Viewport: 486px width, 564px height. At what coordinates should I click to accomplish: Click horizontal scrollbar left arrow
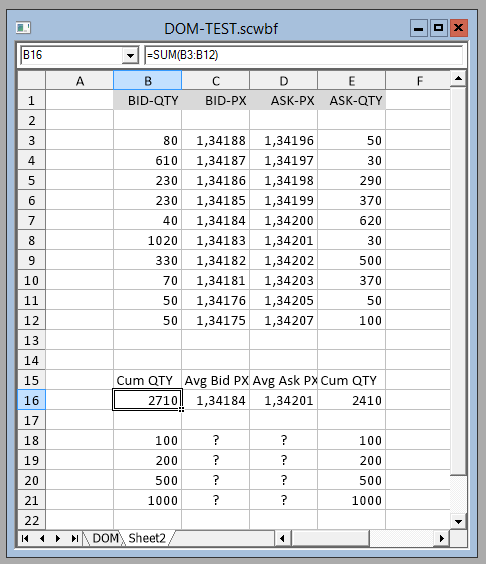coord(282,538)
